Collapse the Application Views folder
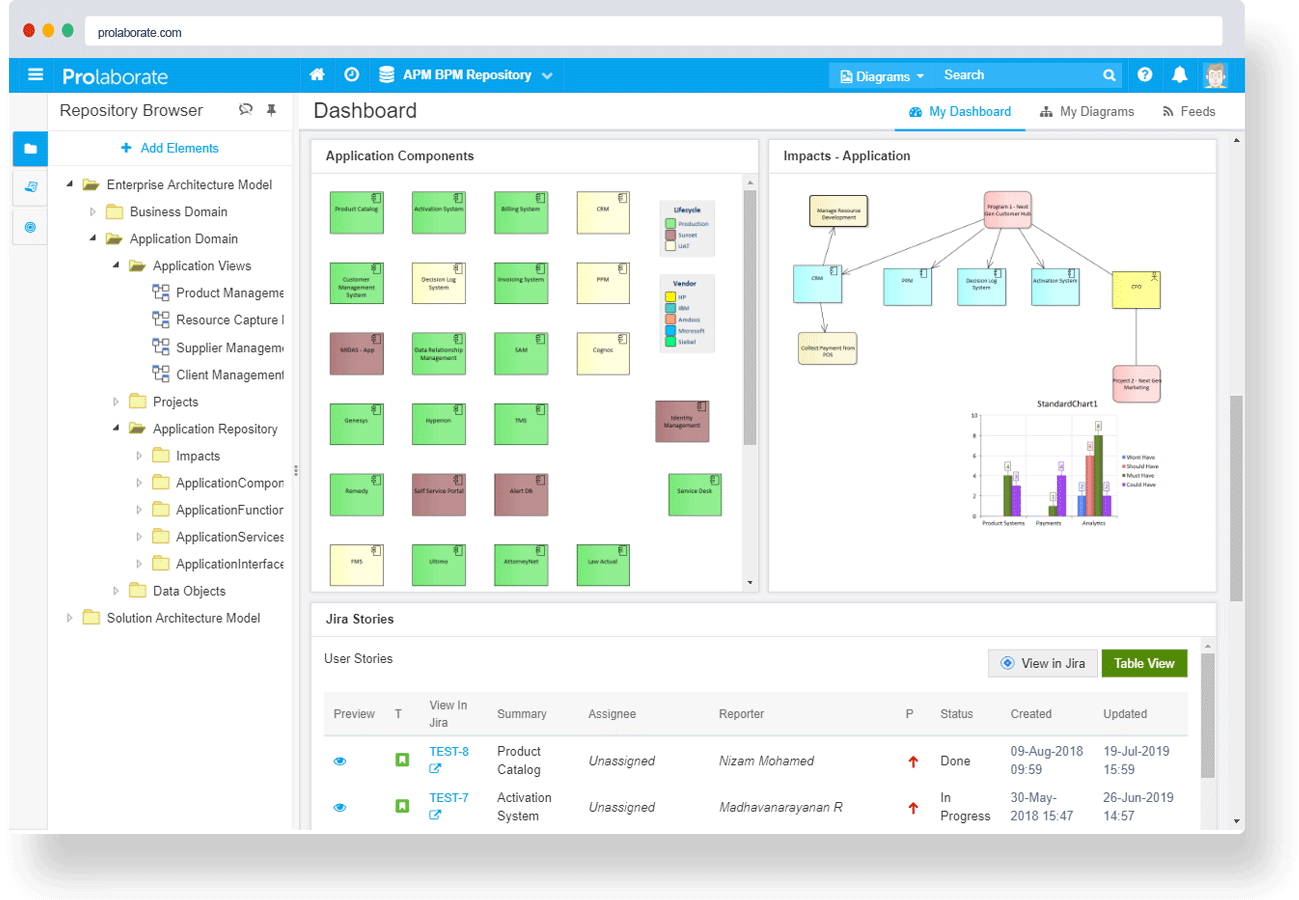 pos(115,266)
